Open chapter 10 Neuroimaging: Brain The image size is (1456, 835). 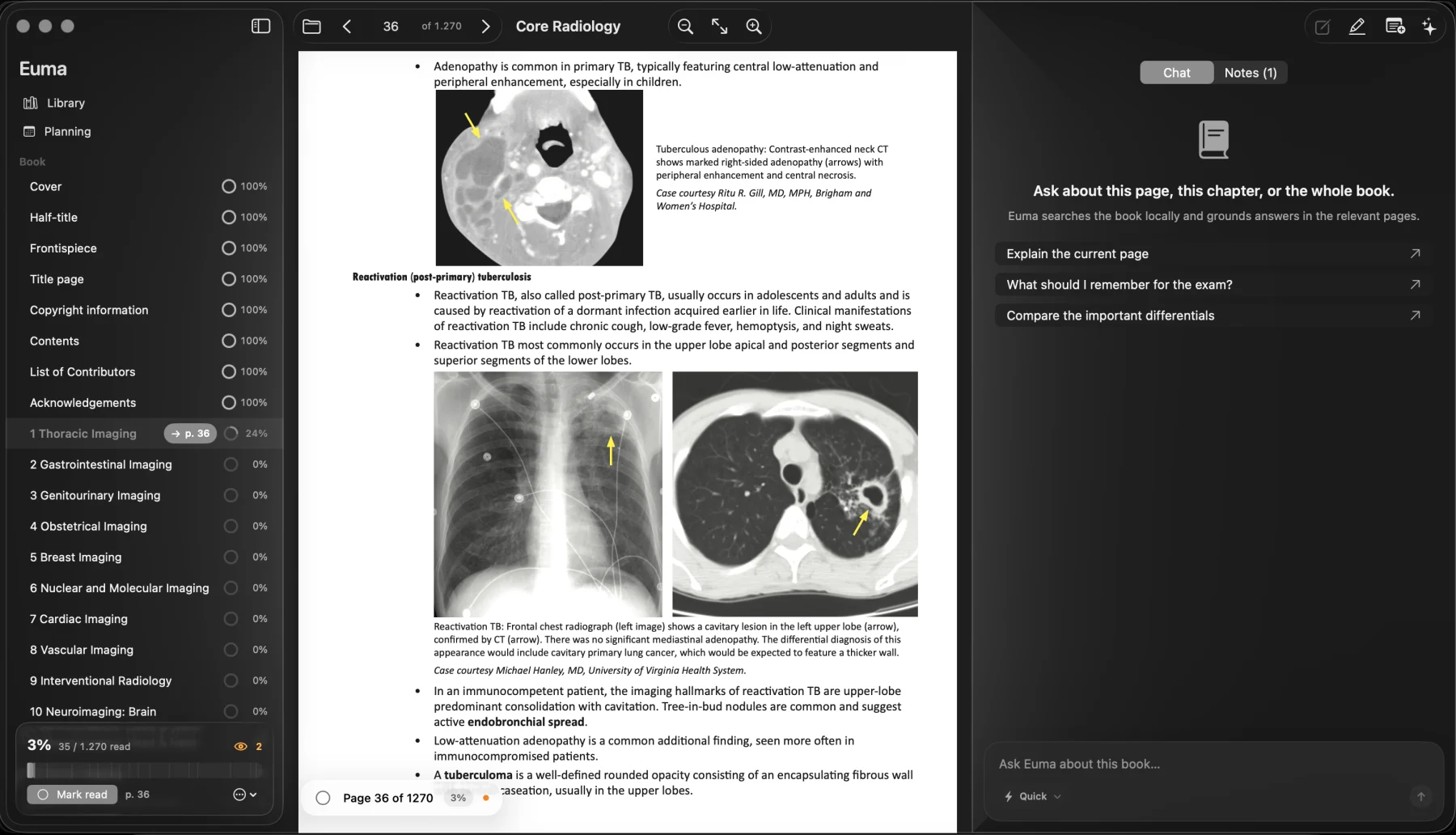93,712
